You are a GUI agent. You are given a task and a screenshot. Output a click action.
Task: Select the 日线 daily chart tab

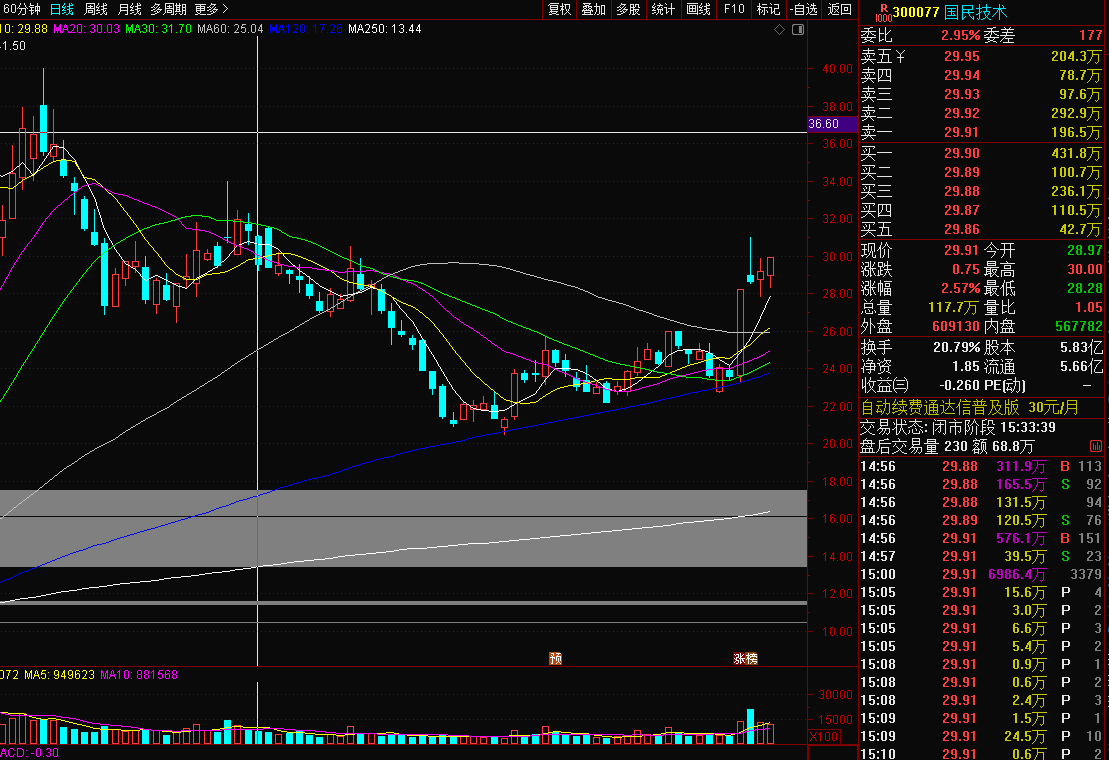[x=62, y=9]
